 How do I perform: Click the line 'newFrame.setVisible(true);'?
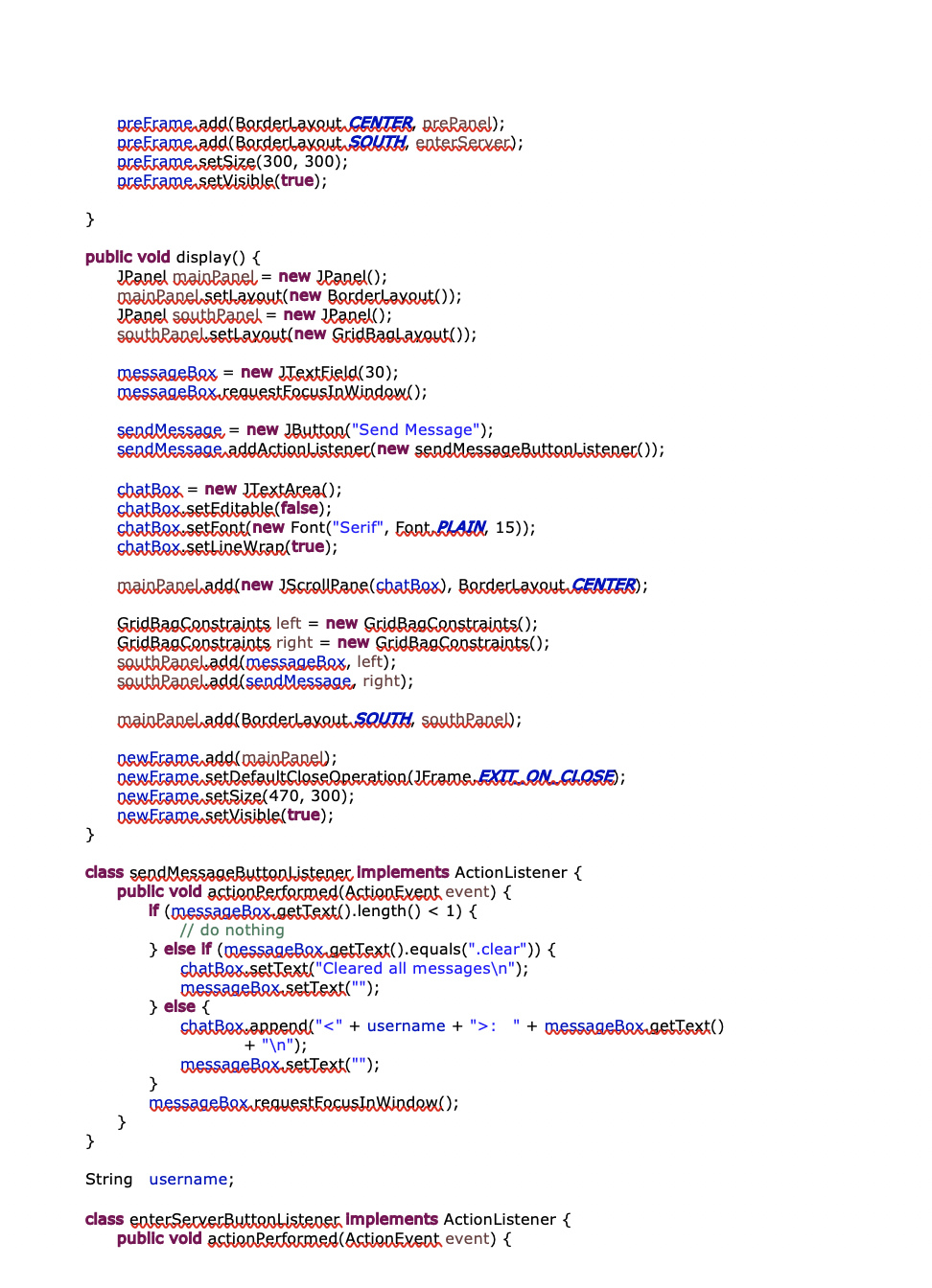(225, 816)
